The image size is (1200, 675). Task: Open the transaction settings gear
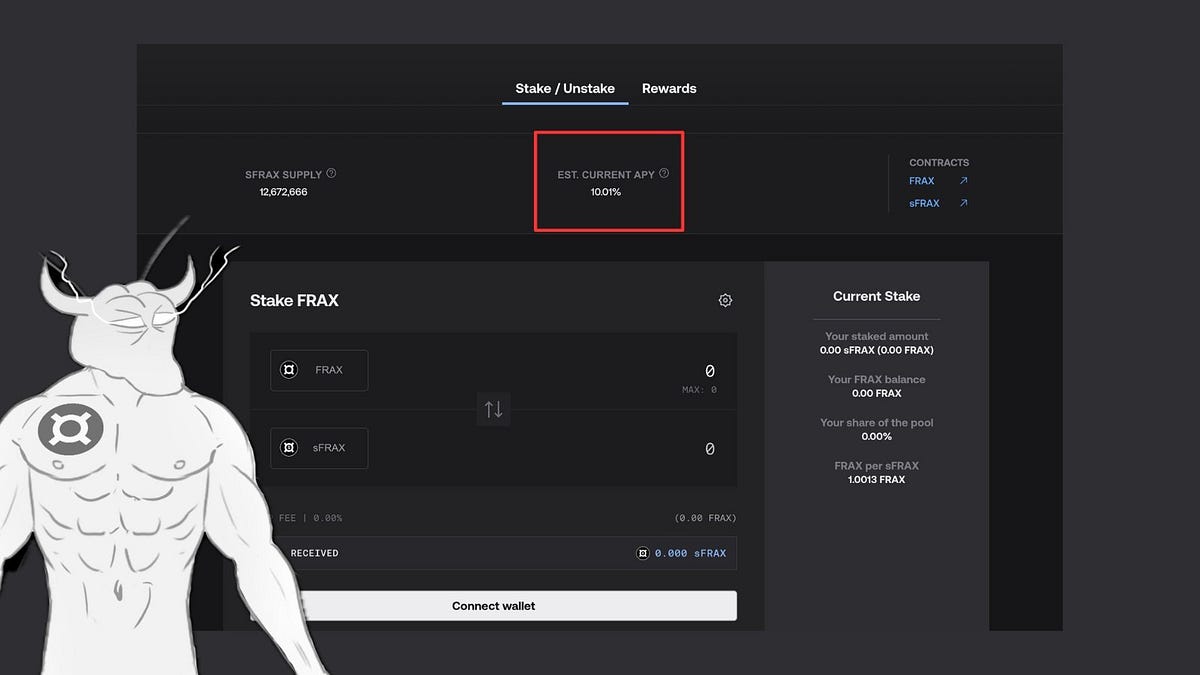click(725, 300)
